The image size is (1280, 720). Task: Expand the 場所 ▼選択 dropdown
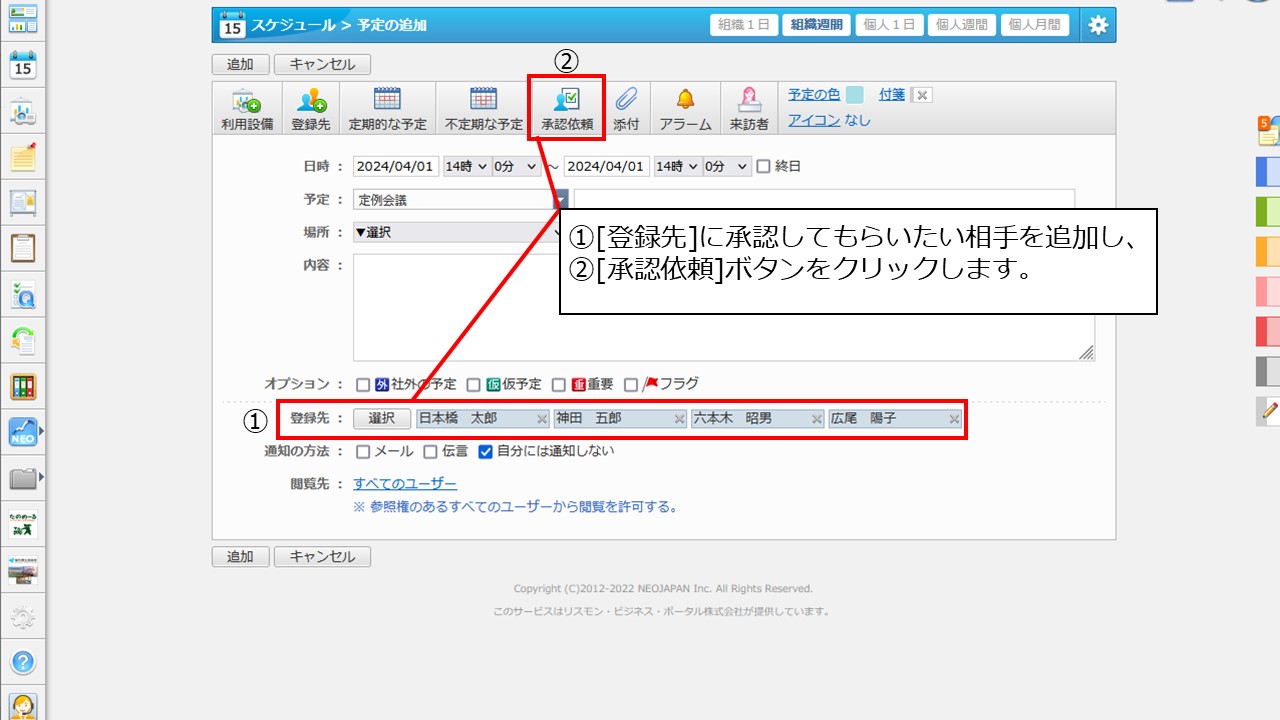[455, 232]
